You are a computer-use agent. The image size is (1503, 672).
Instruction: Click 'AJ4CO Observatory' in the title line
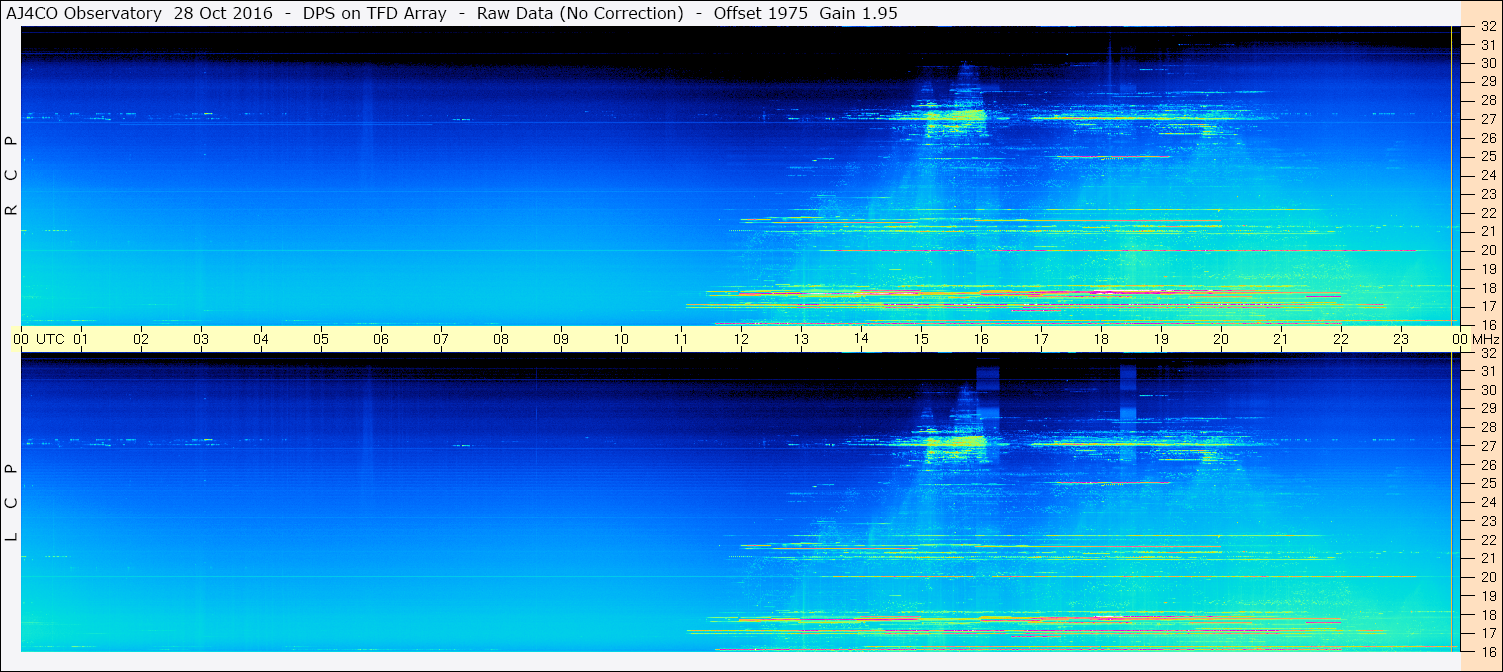tap(84, 13)
